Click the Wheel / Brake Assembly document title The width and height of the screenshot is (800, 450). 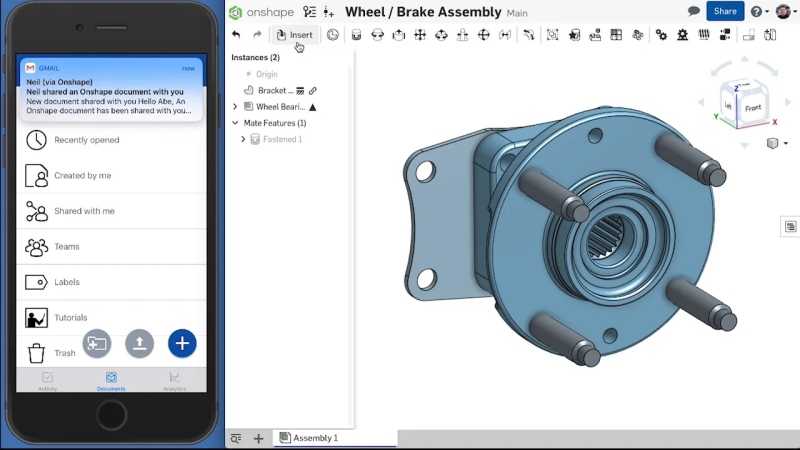[x=423, y=12]
